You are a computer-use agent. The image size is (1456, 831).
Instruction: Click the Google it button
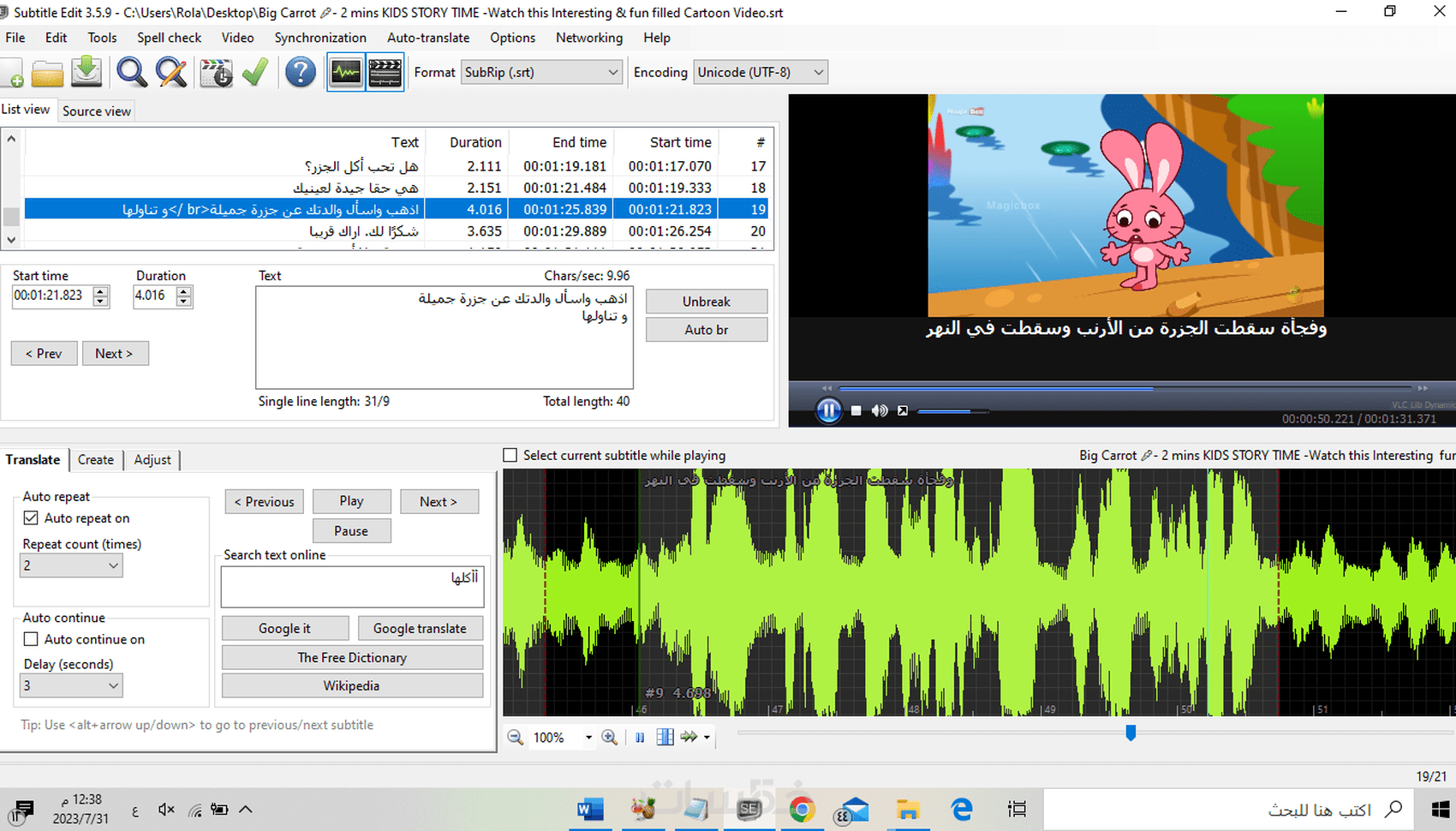pos(285,629)
